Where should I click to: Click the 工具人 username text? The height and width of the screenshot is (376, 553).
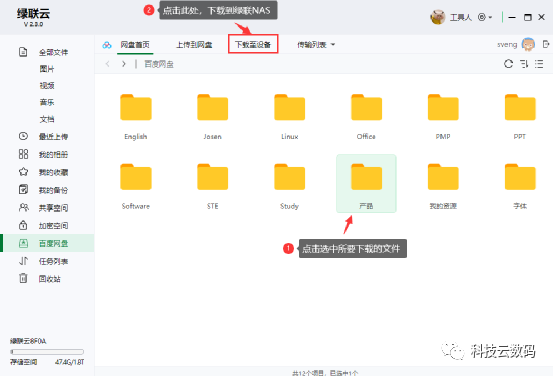[461, 17]
